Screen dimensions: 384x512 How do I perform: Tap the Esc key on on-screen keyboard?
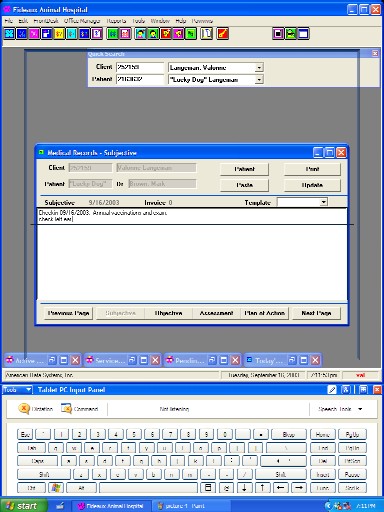(25, 435)
